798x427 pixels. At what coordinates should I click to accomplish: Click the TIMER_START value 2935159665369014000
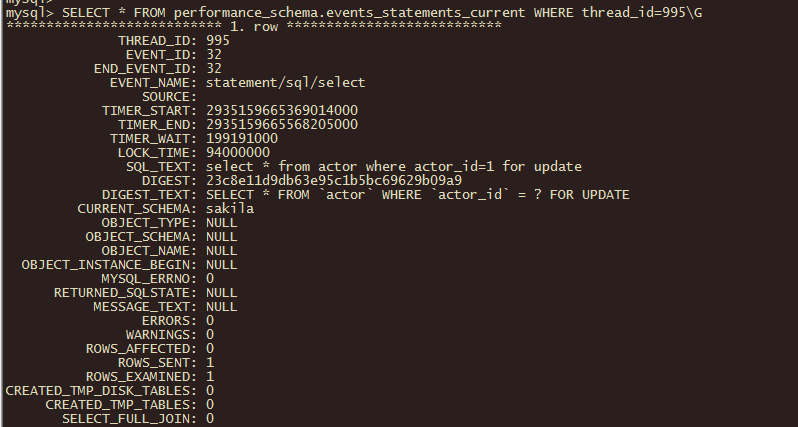click(282, 110)
